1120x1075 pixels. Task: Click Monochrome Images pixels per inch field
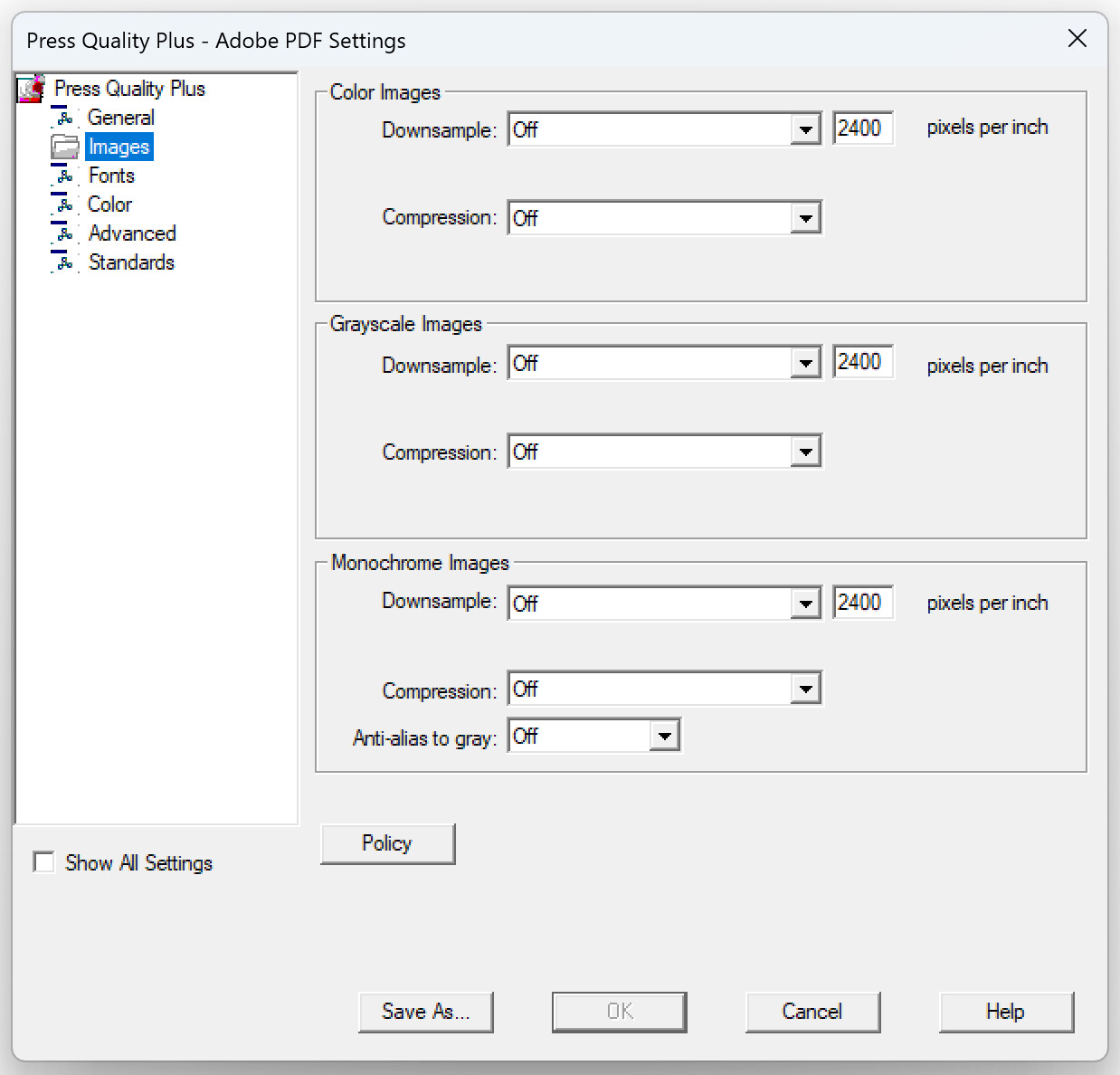[863, 603]
